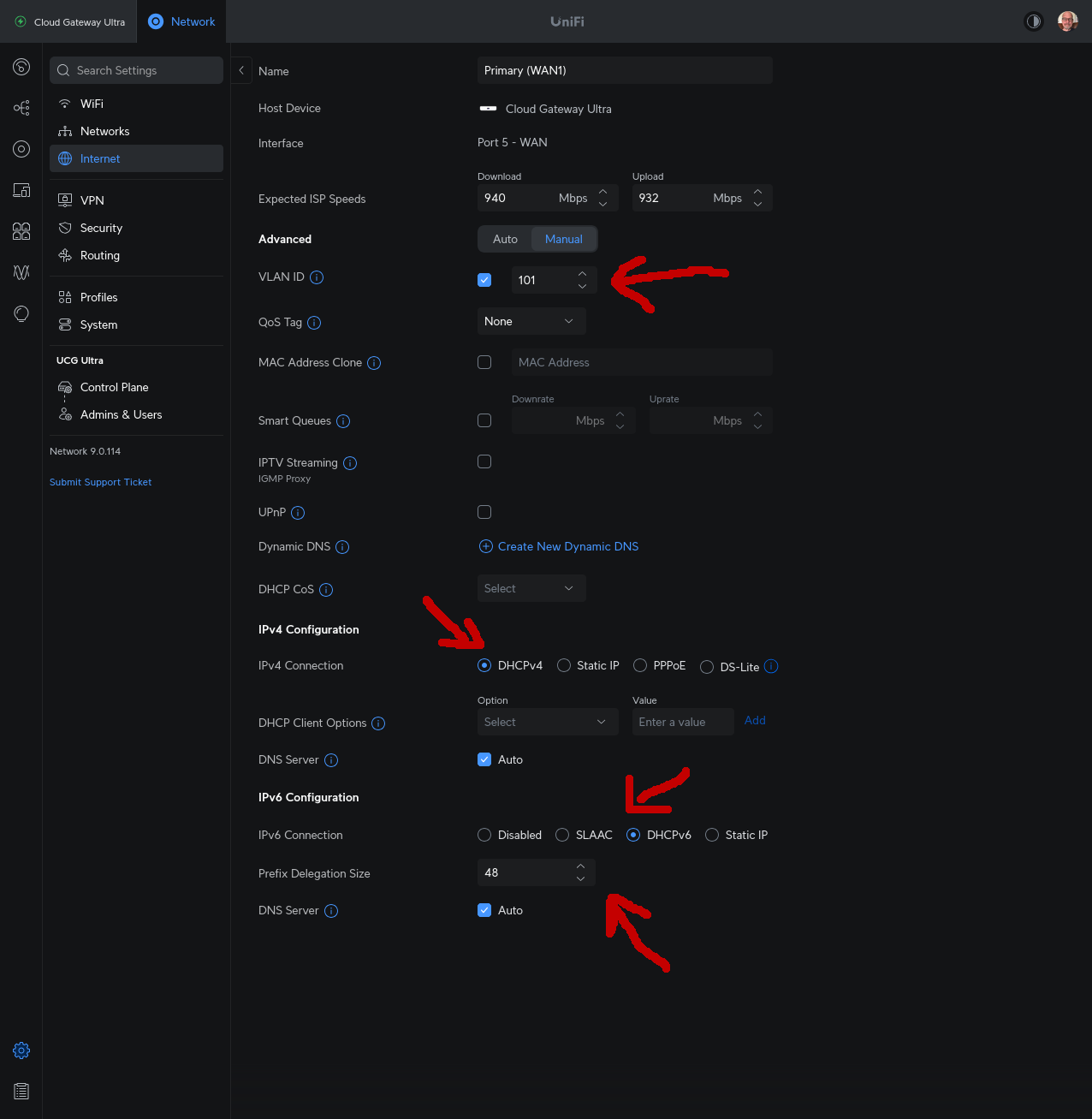Open Profiles settings

[x=136, y=297]
